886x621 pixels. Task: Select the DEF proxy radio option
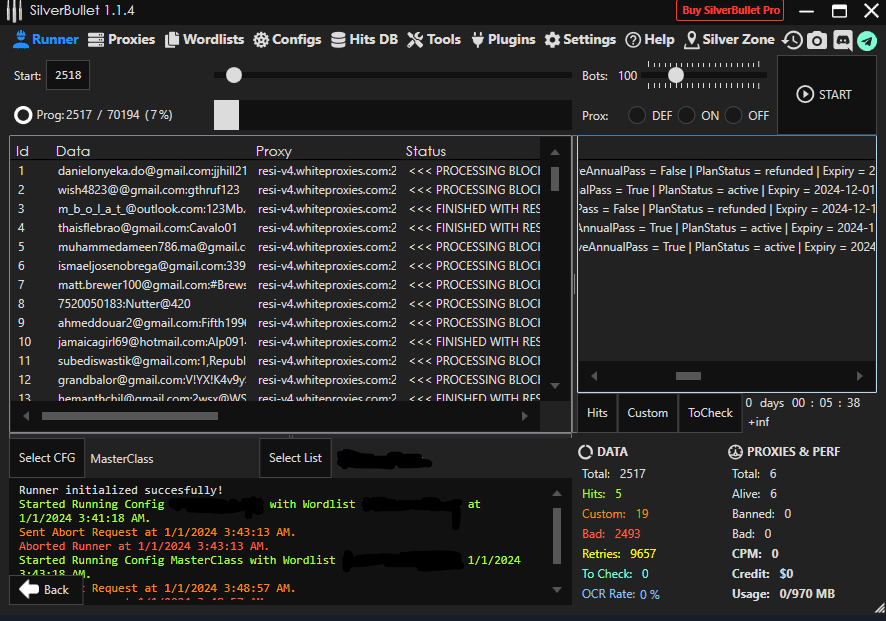coord(637,115)
